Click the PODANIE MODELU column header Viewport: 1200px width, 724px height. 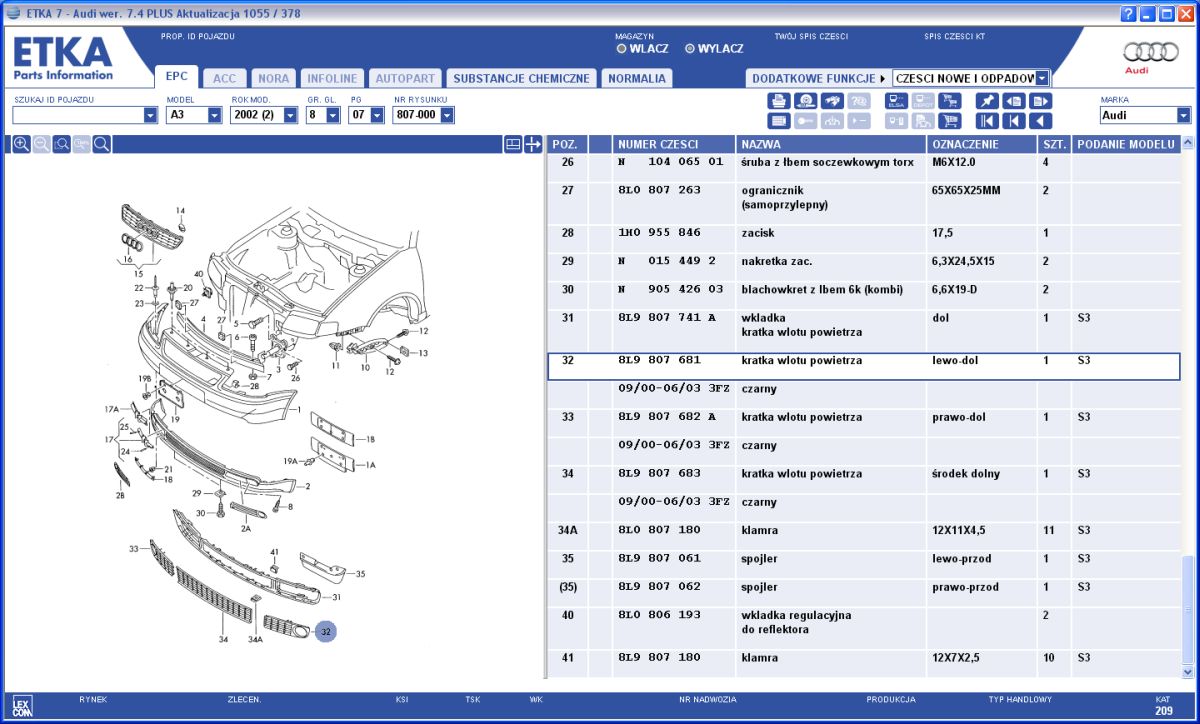click(x=1126, y=144)
